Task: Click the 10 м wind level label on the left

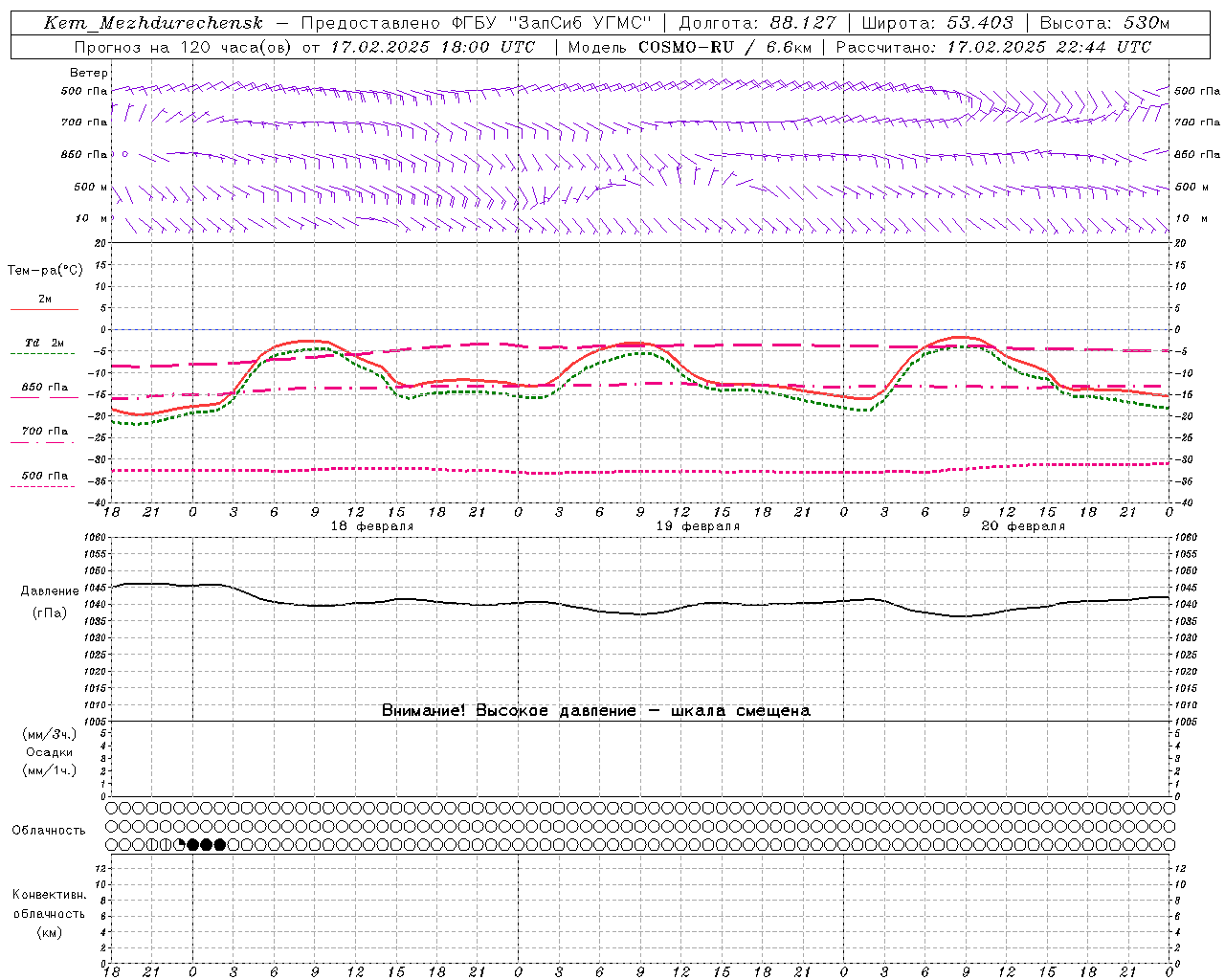Action: [x=90, y=218]
